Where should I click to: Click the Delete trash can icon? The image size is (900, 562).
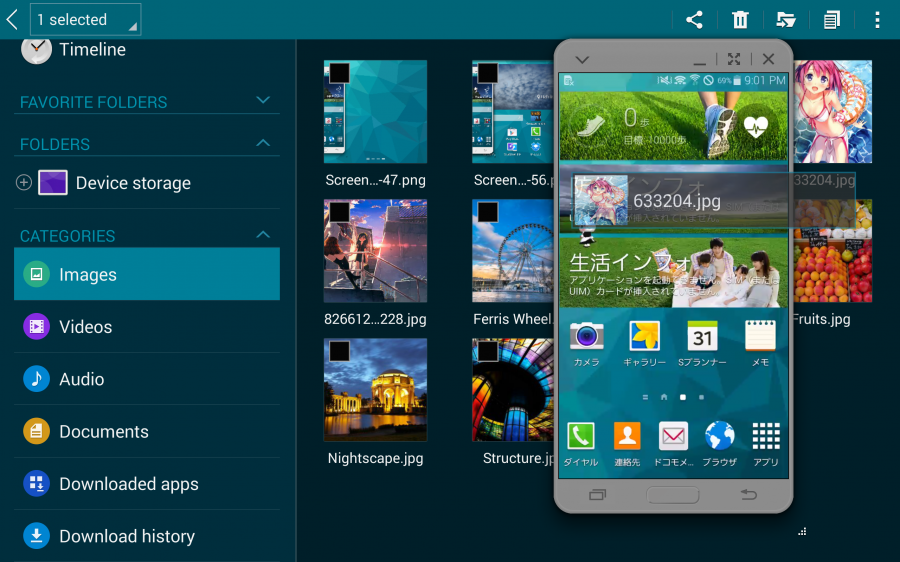pyautogui.click(x=740, y=20)
